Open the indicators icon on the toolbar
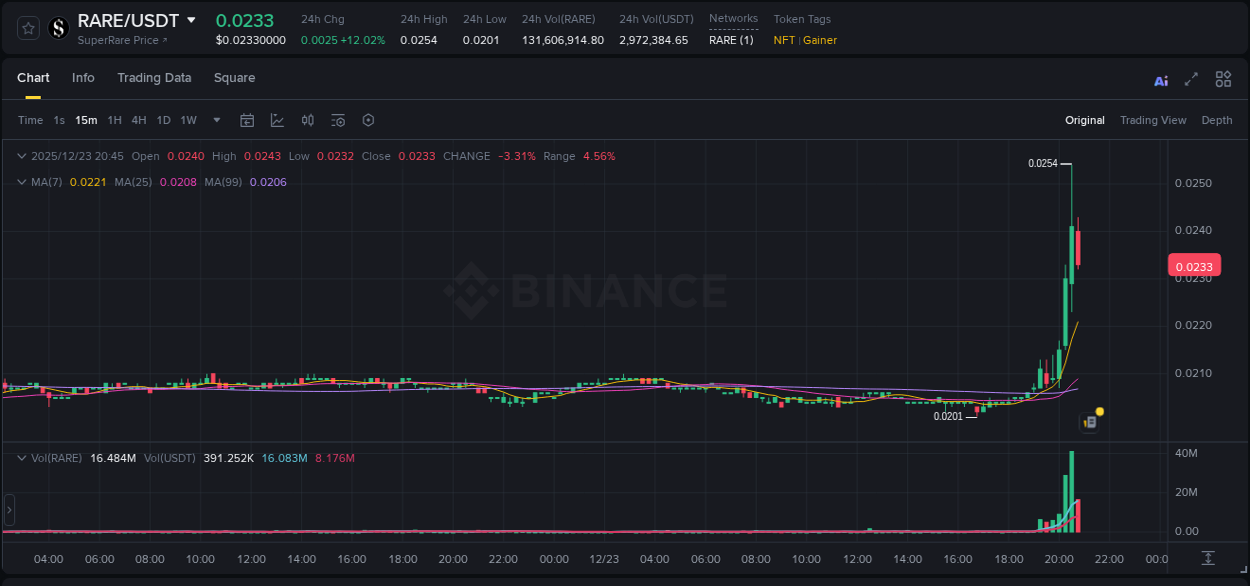Screen dimensions: 1250x586 pyautogui.click(x=338, y=120)
